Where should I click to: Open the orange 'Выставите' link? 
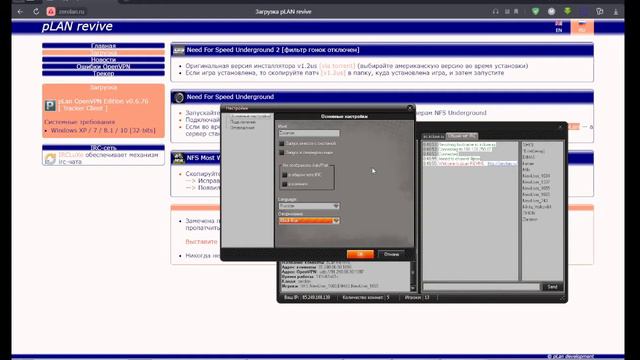coord(201,242)
